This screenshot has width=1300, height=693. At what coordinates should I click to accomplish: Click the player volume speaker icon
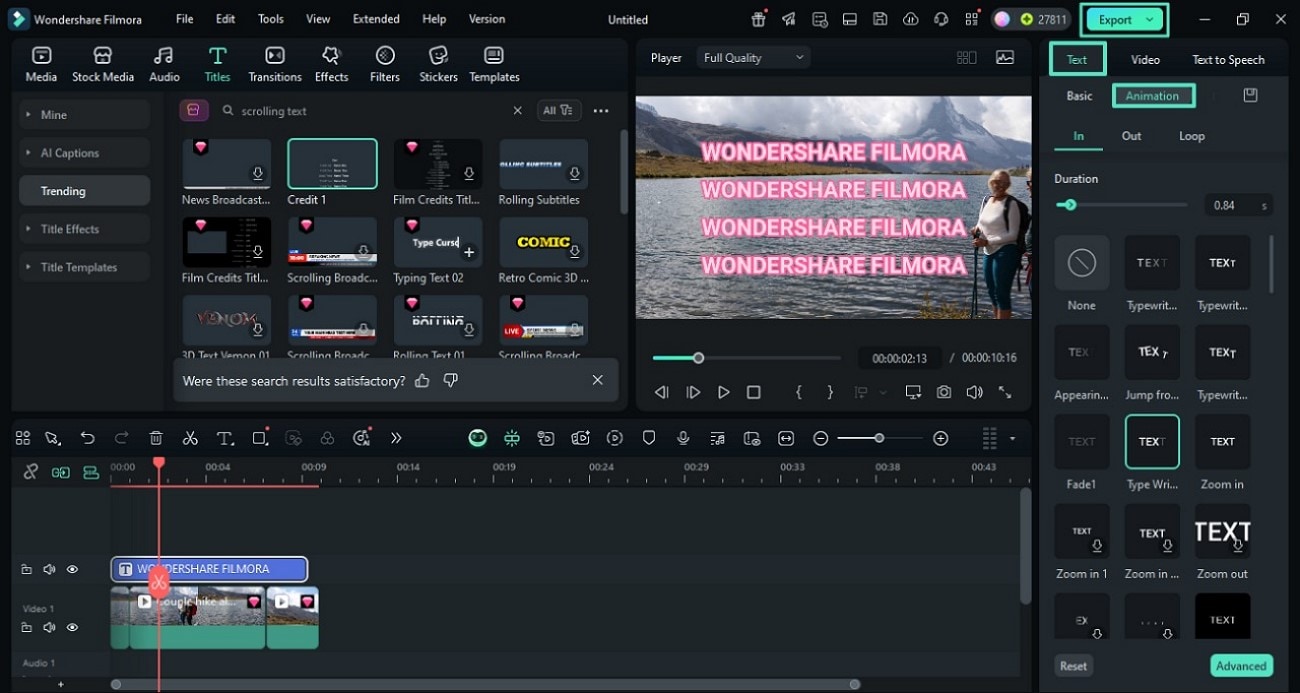pyautogui.click(x=974, y=393)
